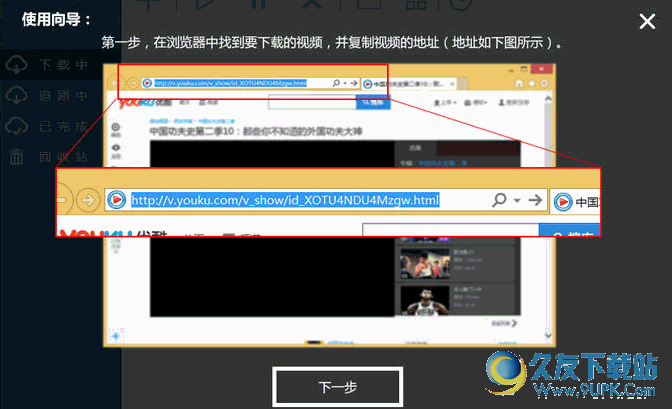
Task: Click the tutorial screenshot showing the Youku page
Action: [329, 205]
